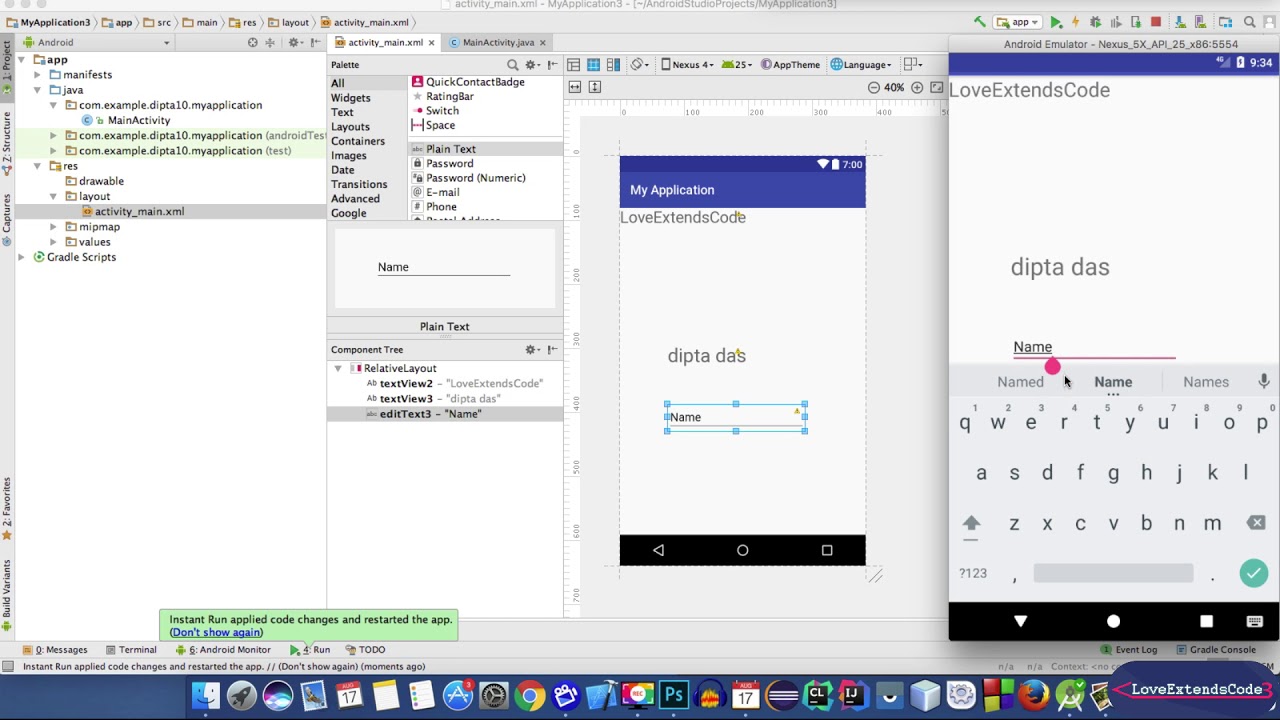Expand the mipmap folder

[x=53, y=227]
